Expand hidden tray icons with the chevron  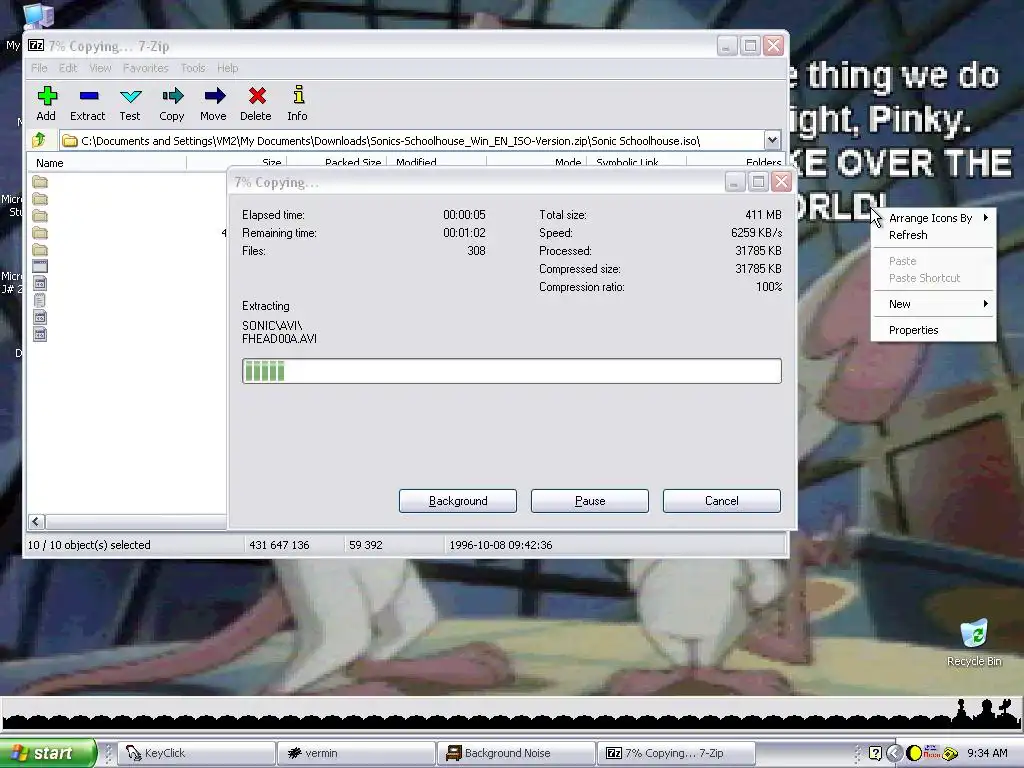(895, 753)
